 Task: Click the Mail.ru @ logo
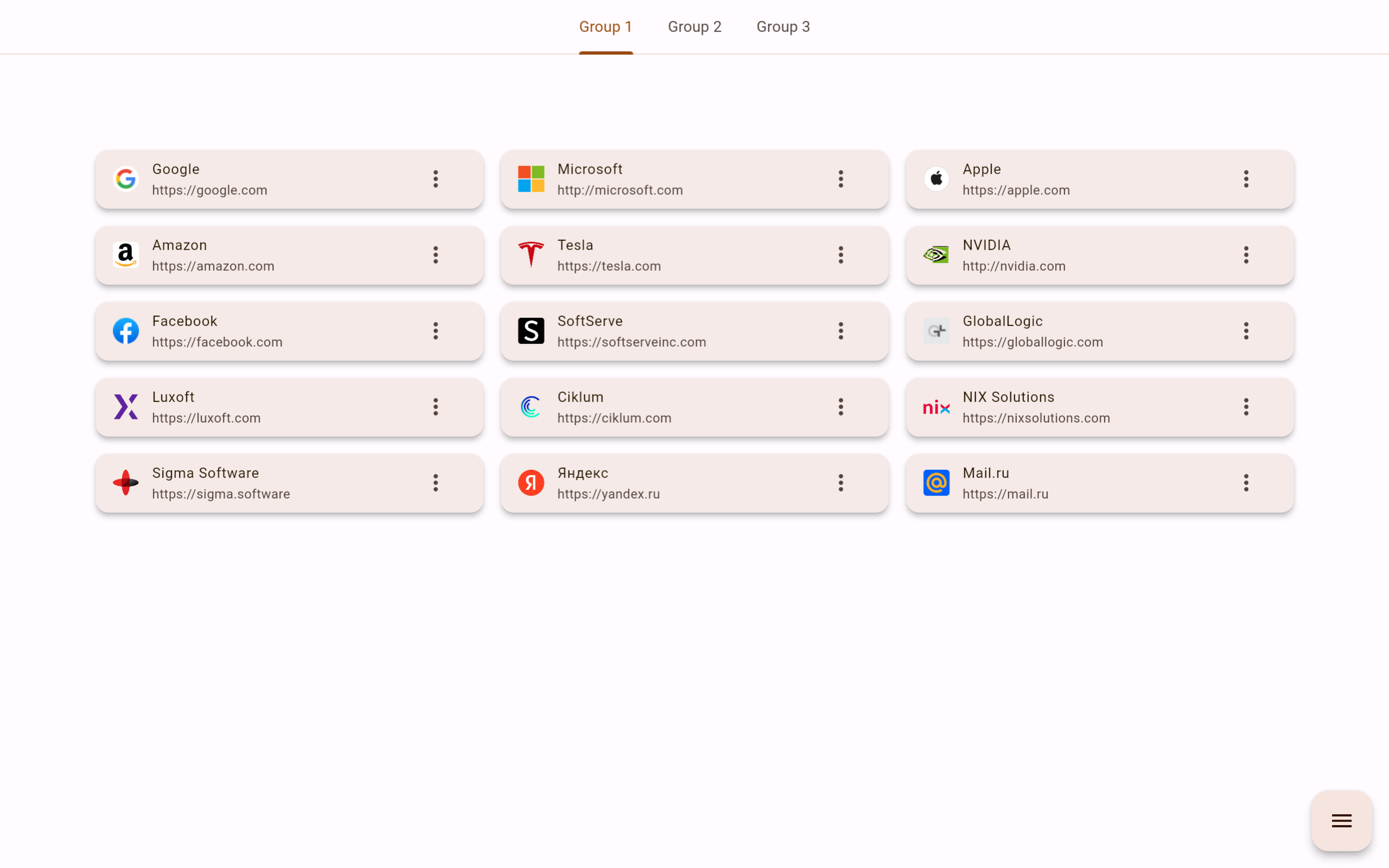[936, 483]
